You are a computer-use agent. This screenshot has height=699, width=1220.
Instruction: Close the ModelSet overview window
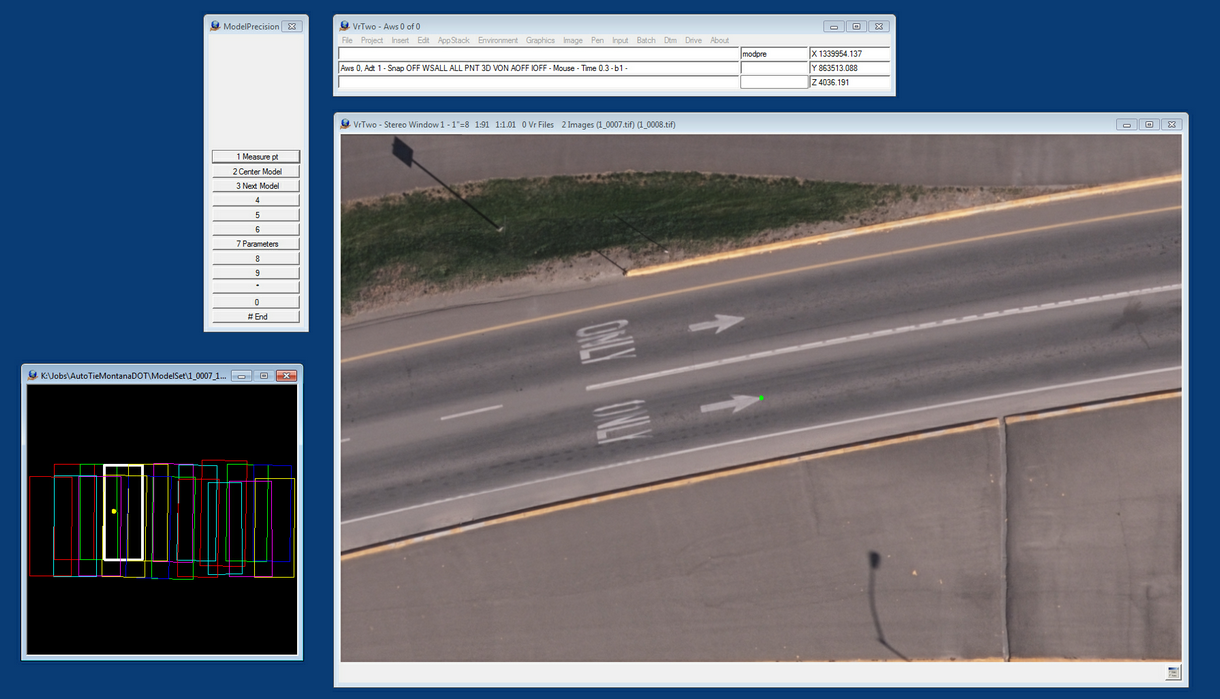coord(286,376)
